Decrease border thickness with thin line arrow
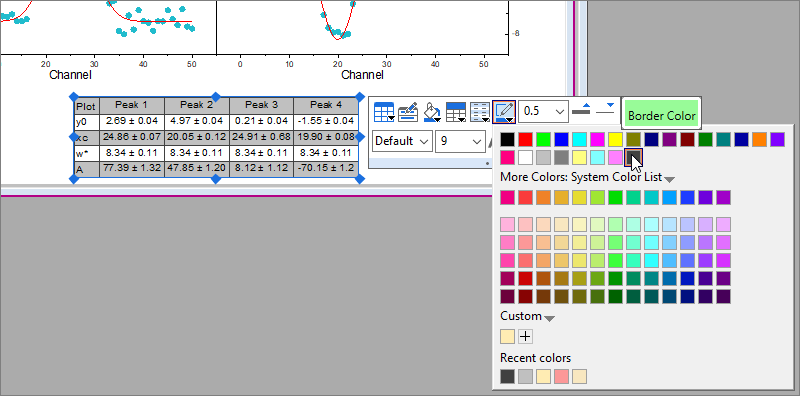Image resolution: width=800 pixels, height=396 pixels. coord(606,109)
